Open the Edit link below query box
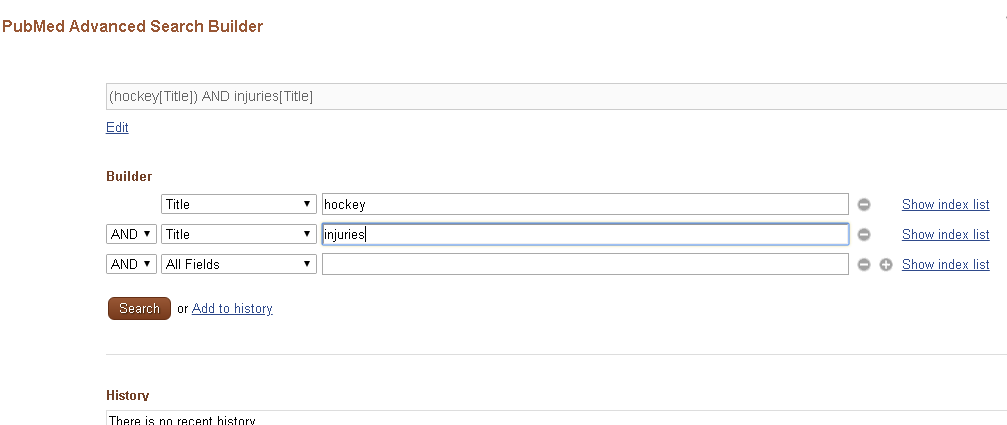 (117, 127)
